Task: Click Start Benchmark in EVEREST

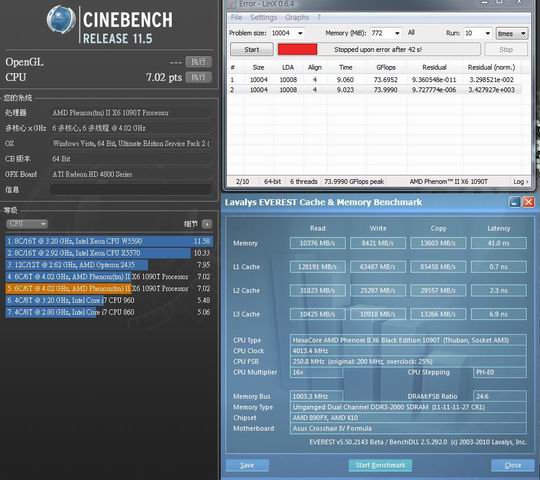Action: click(380, 466)
